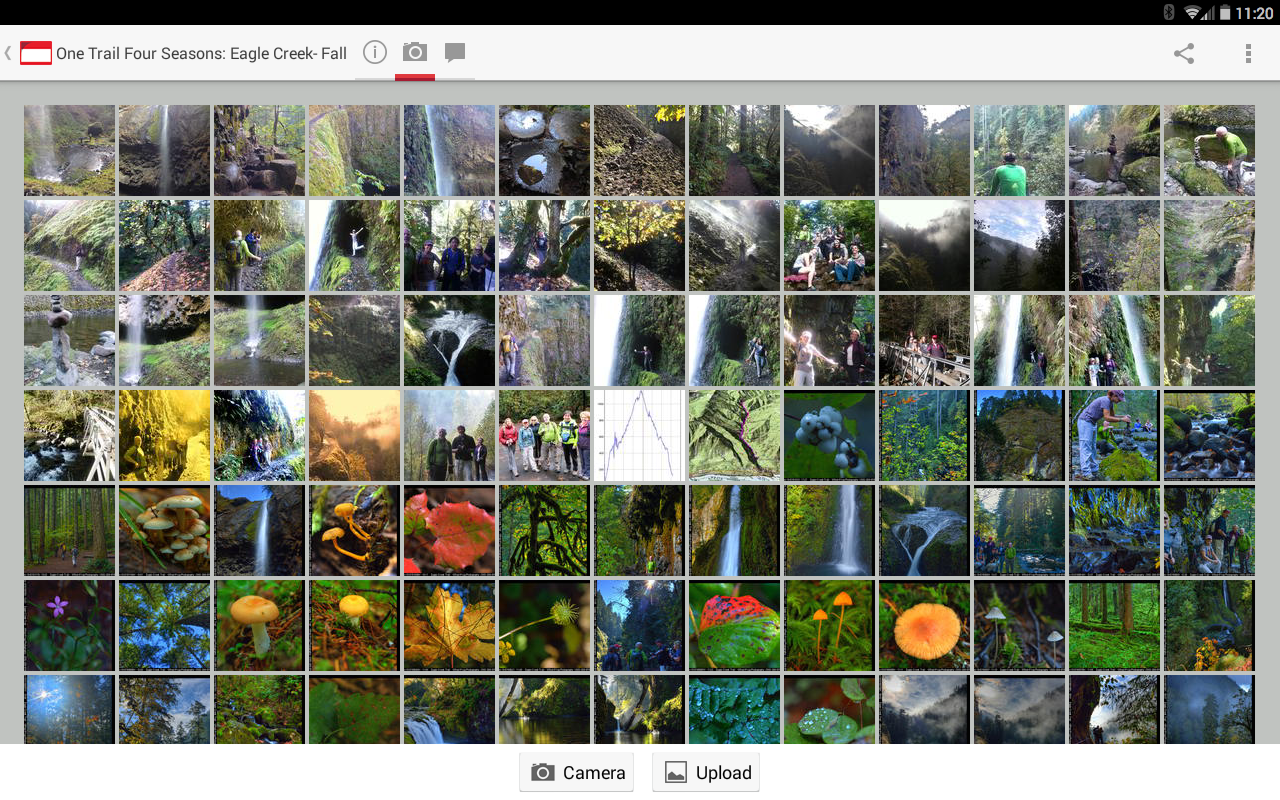Open the group of hikers in bright jackets photo
This screenshot has width=1280, height=800.
[x=545, y=435]
